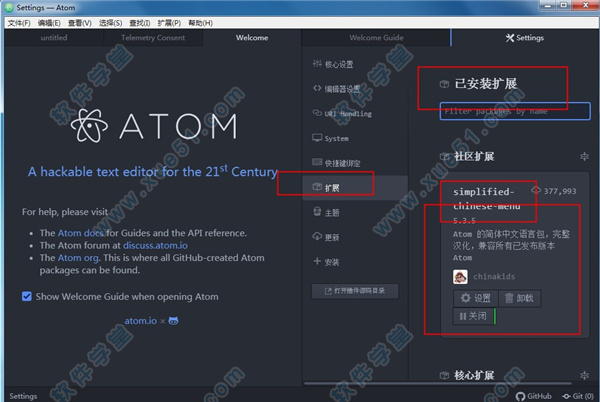Click 关闭 to disable simplified-chinese-menu package
Image resolution: width=600 pixels, height=402 pixels.
[473, 316]
